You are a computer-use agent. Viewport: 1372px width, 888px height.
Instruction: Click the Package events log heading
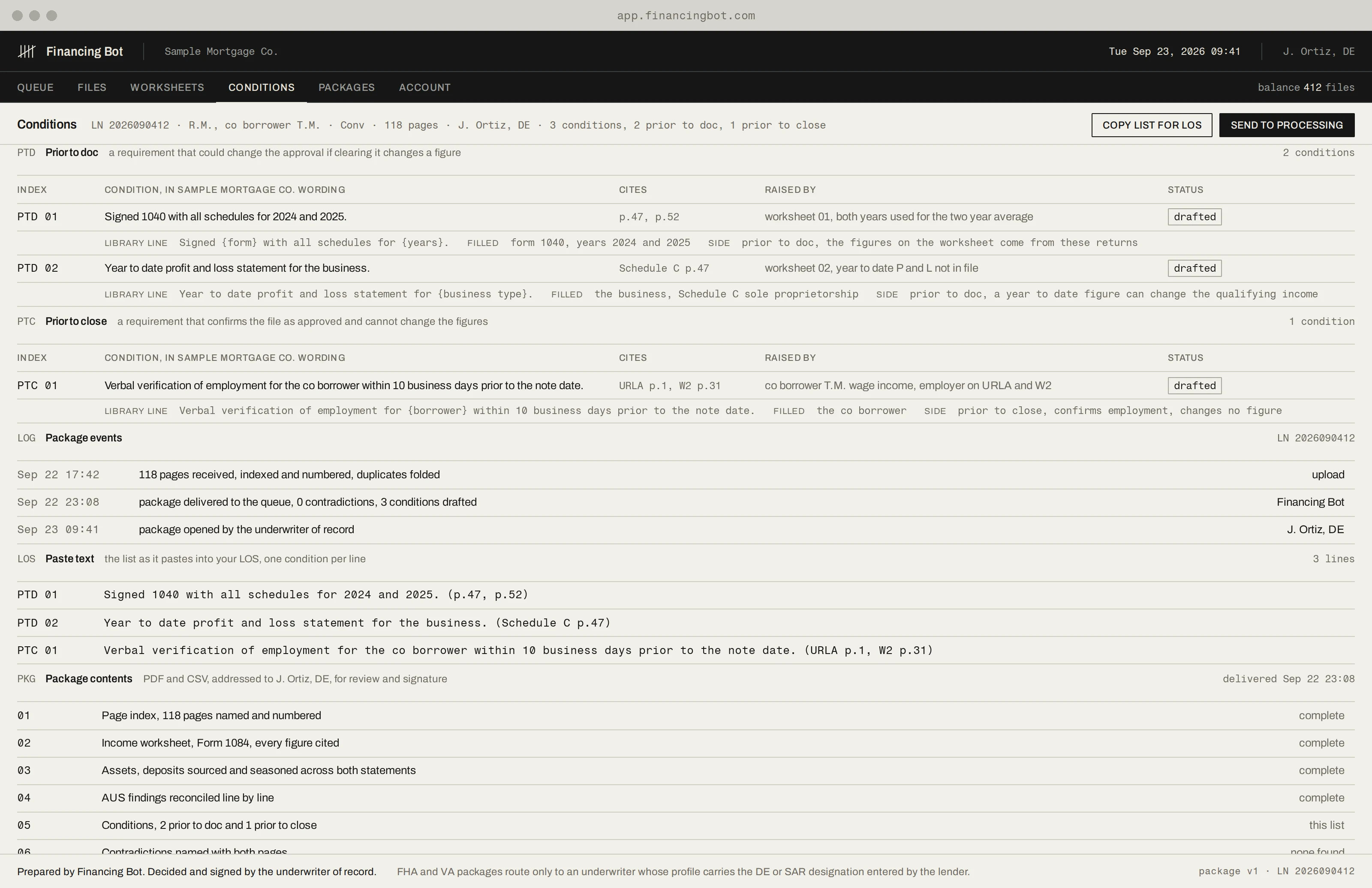[84, 438]
